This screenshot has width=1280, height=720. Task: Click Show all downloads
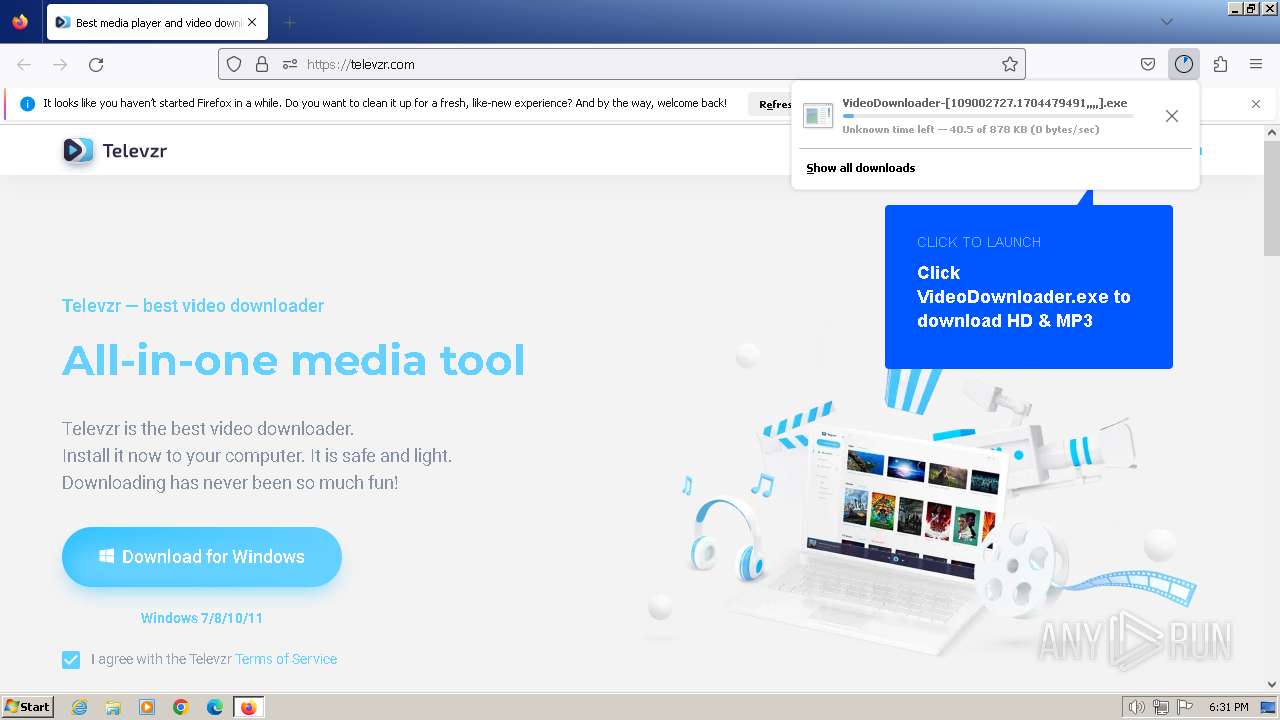point(861,168)
